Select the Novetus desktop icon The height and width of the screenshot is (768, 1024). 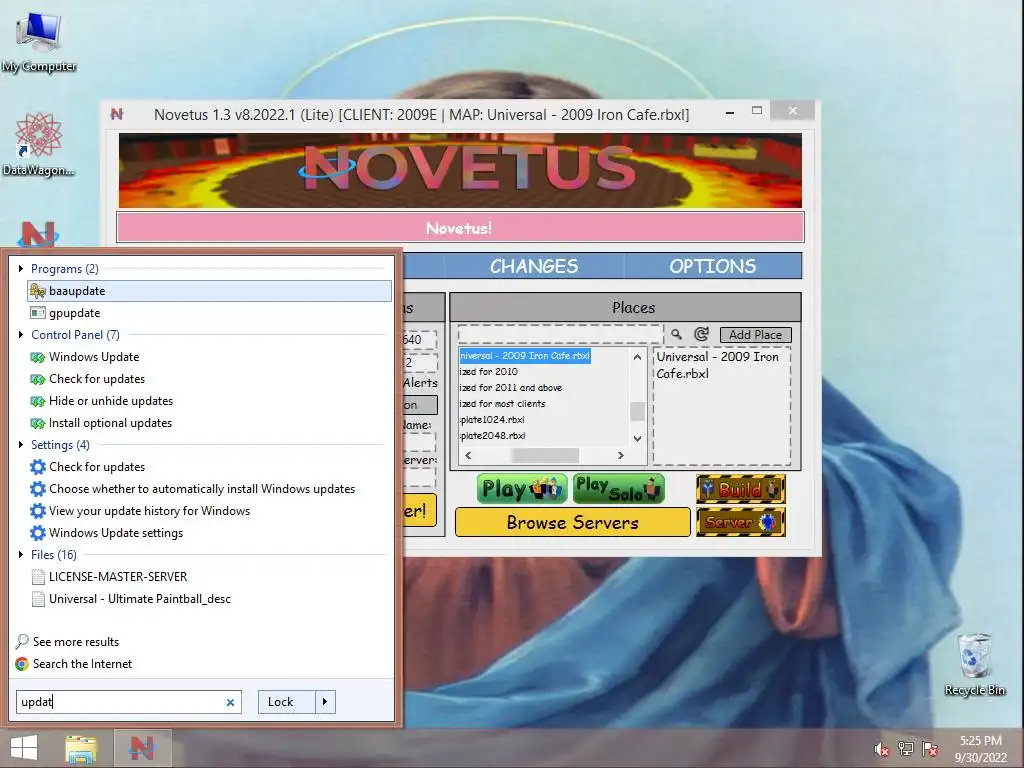point(38,234)
